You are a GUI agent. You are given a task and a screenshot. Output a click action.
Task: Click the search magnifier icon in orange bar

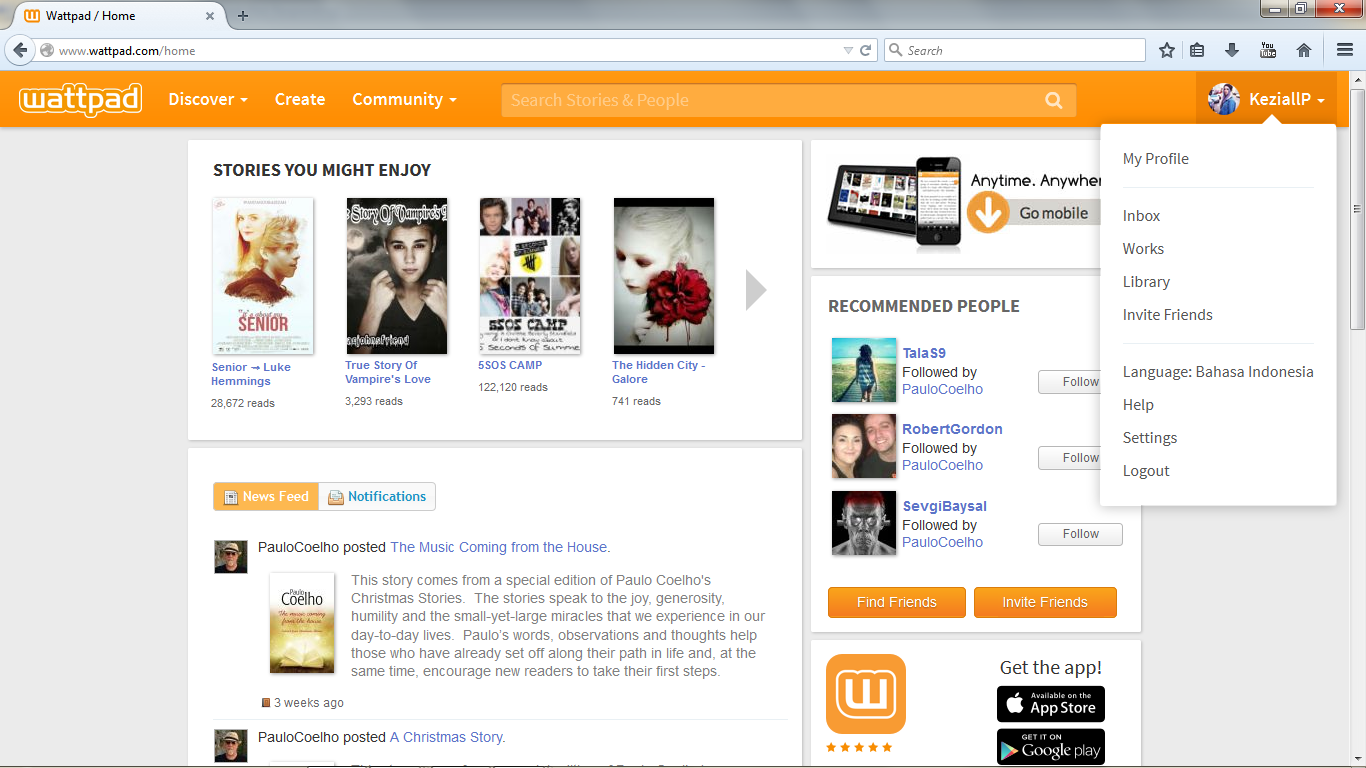(1053, 100)
